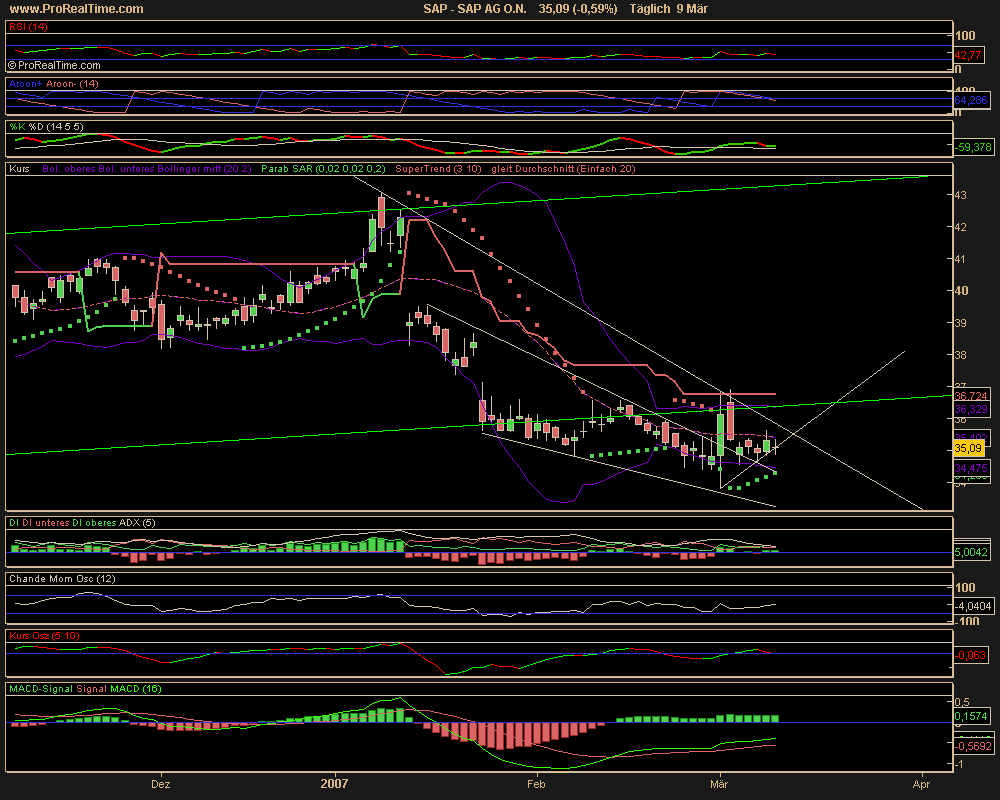Select the 2007 marker on time axis
Screen dimensions: 1000x800
coord(334,784)
